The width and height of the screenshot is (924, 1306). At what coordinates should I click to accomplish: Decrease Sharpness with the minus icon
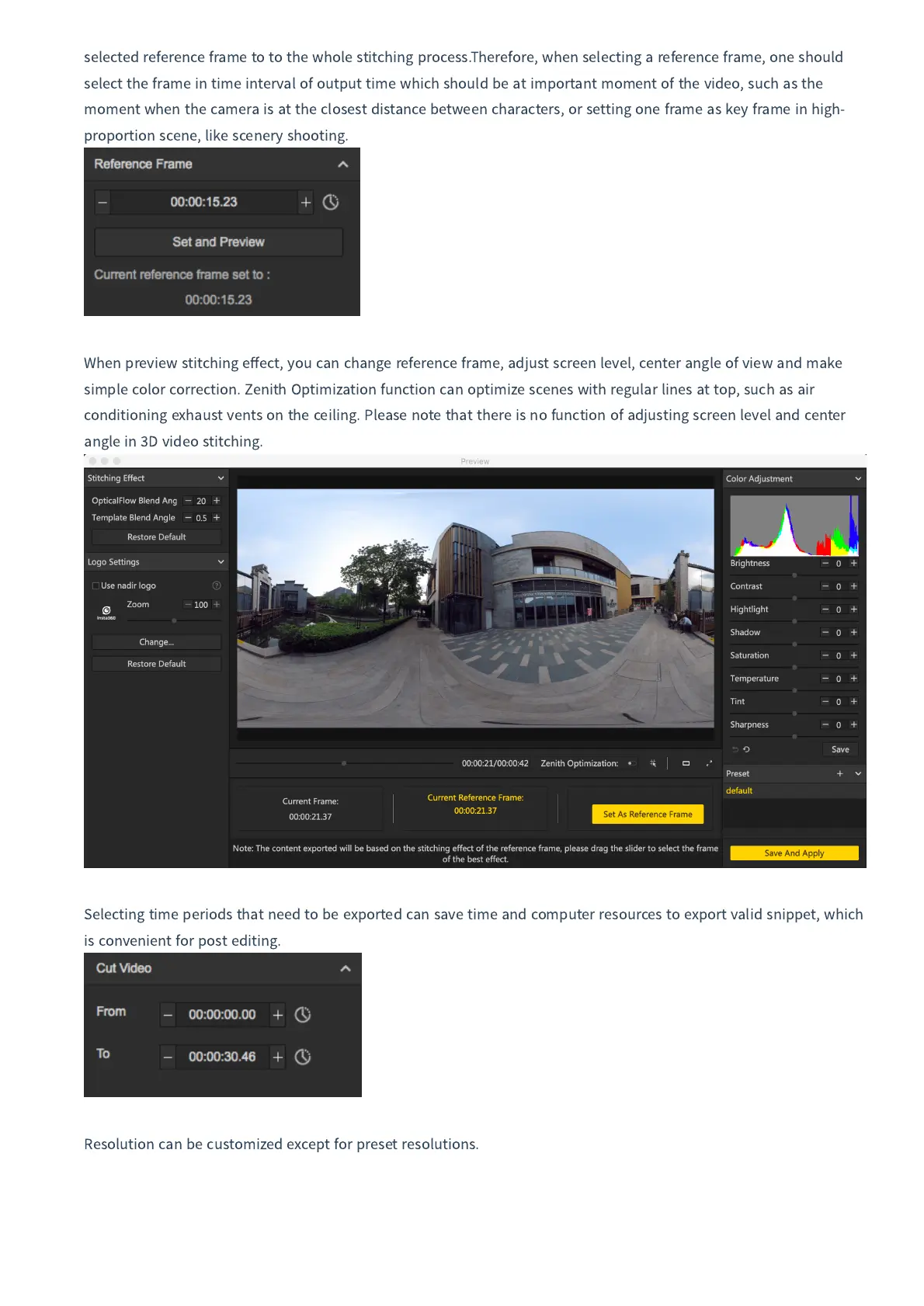pyautogui.click(x=825, y=725)
